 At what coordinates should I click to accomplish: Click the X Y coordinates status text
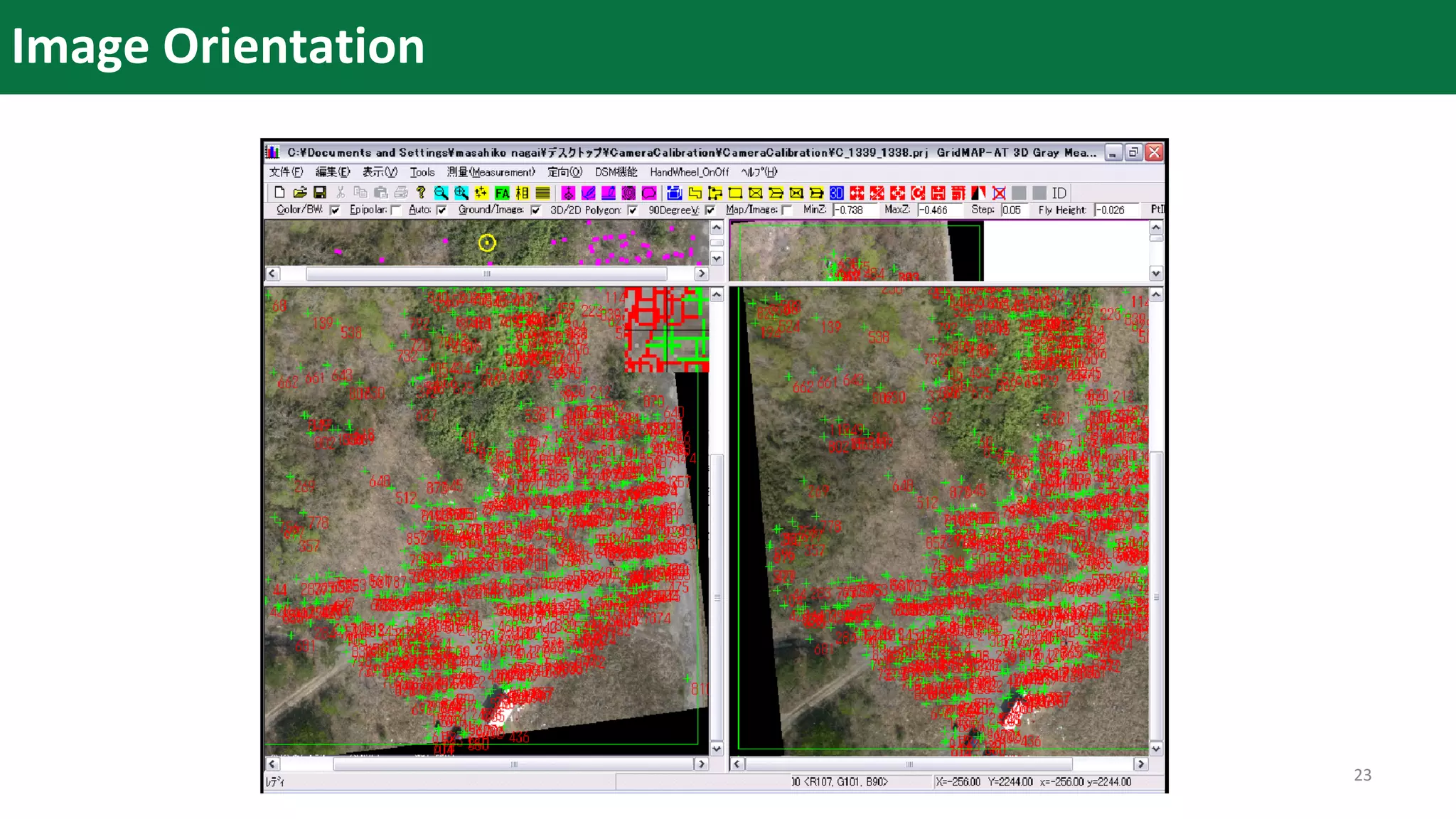pyautogui.click(x=1033, y=781)
